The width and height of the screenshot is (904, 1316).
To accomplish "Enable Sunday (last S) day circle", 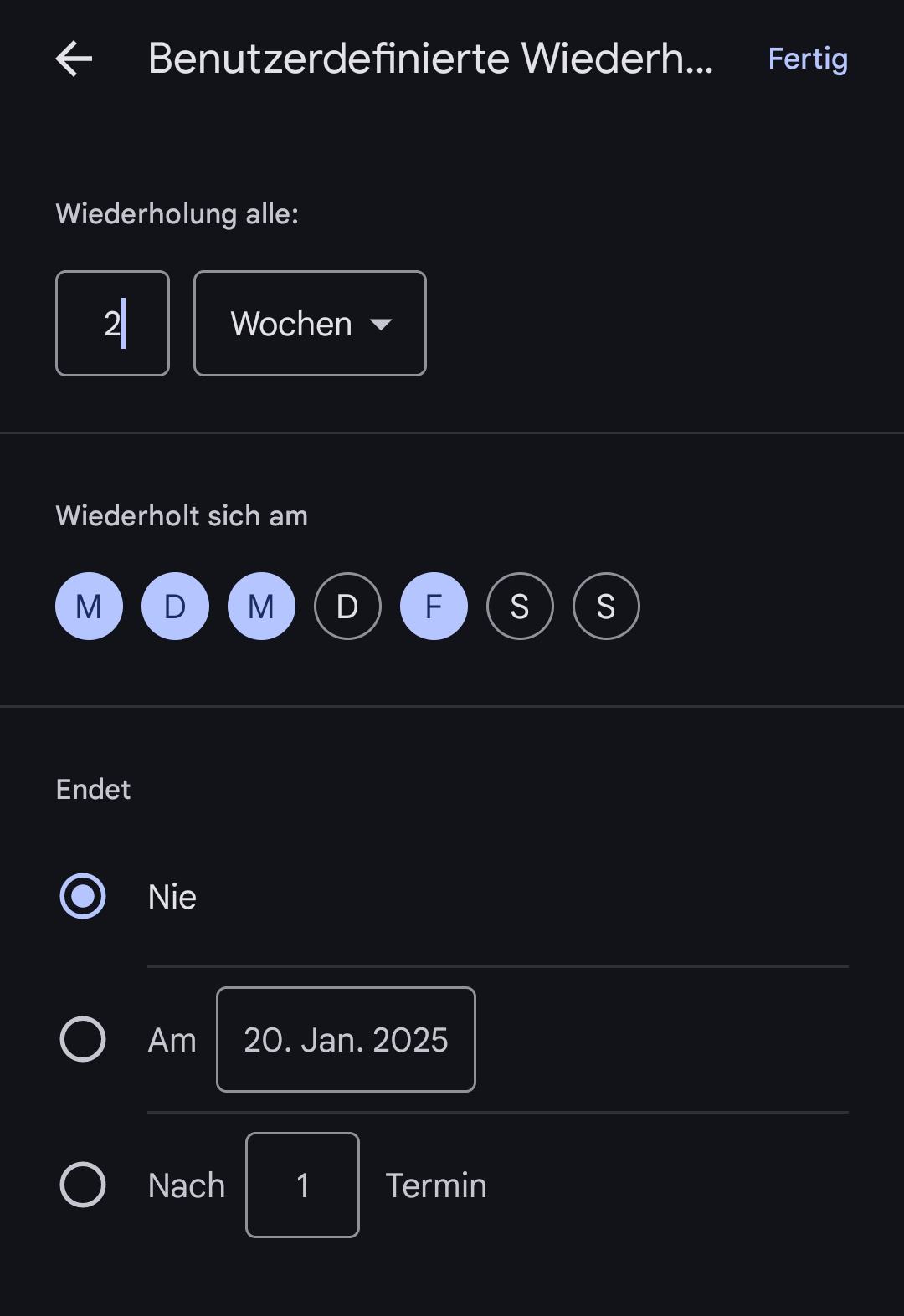I will click(606, 607).
